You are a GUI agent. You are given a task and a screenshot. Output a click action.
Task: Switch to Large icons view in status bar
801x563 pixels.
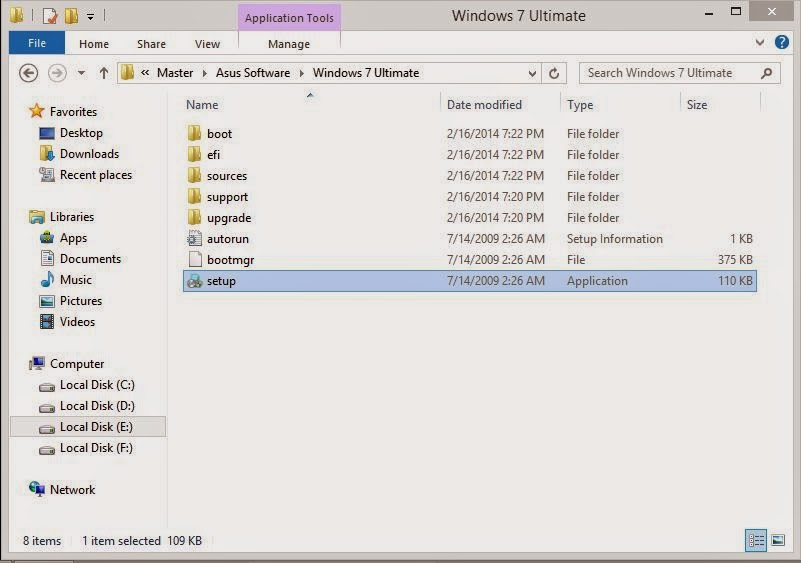tap(778, 540)
